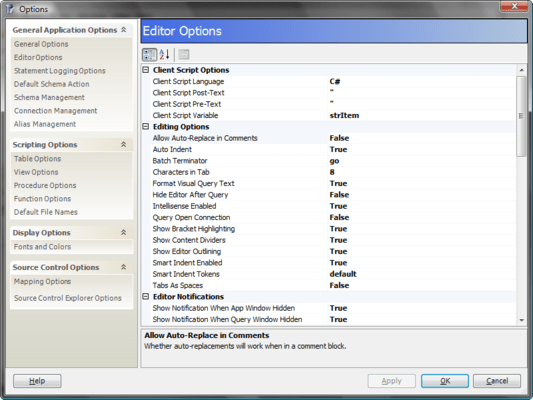Viewport: 533px width, 400px height.
Task: Click the strItem value cell
Action: [x=422, y=116]
